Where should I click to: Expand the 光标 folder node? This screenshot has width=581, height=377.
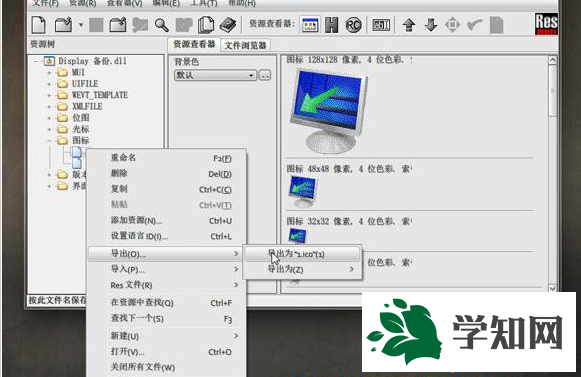tap(49, 129)
